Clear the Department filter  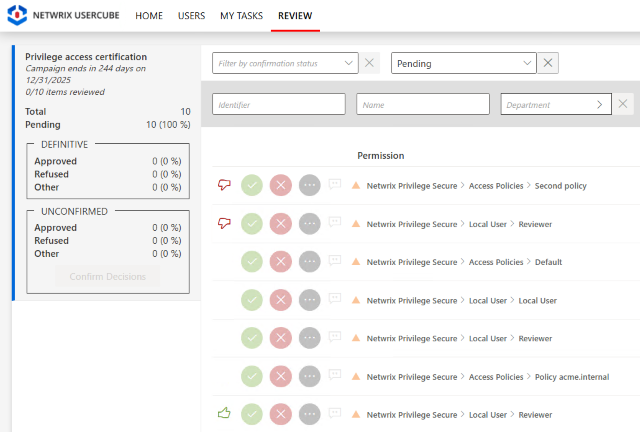point(623,104)
